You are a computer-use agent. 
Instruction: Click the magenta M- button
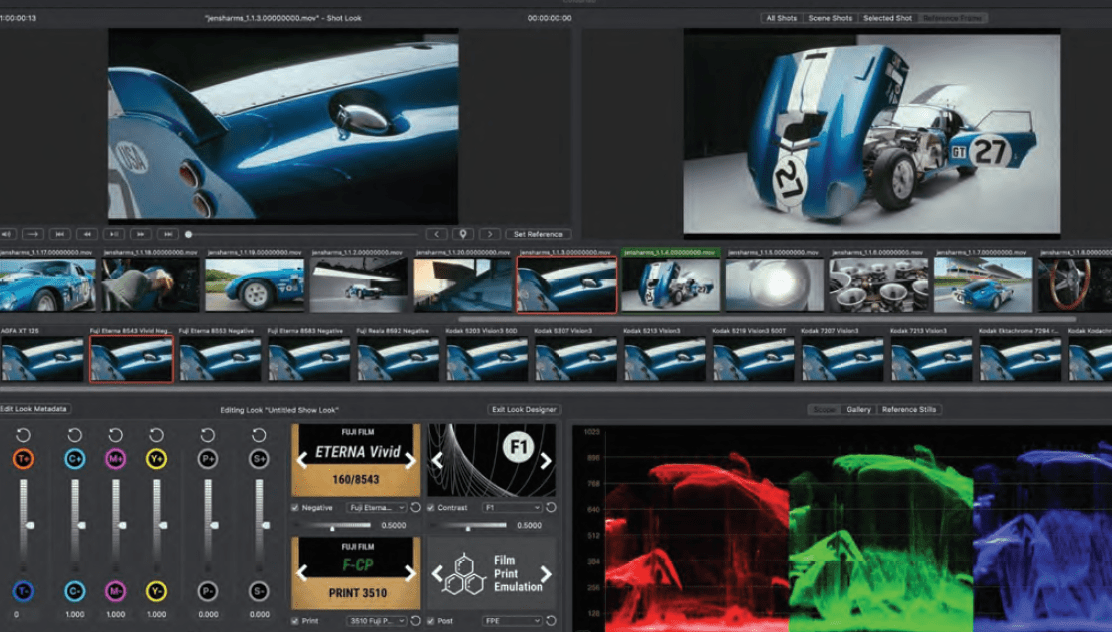[116, 591]
